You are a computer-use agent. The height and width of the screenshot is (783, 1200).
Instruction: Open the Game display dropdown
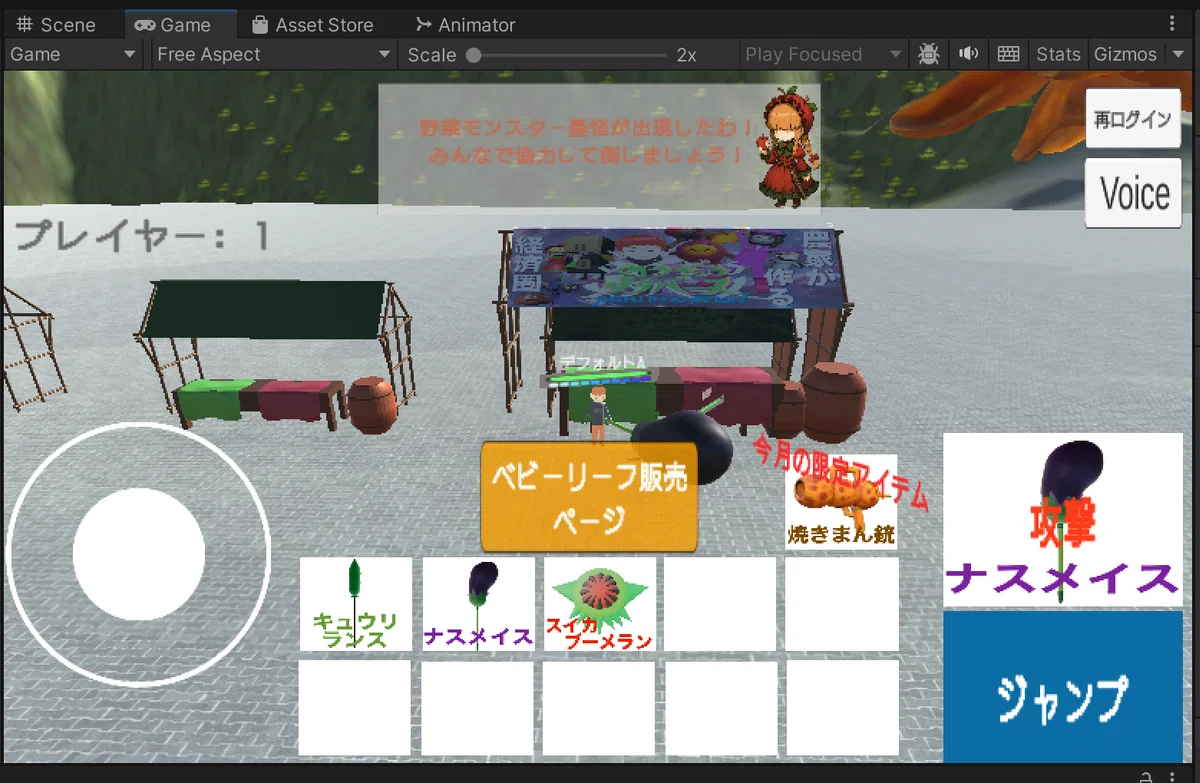tap(72, 54)
